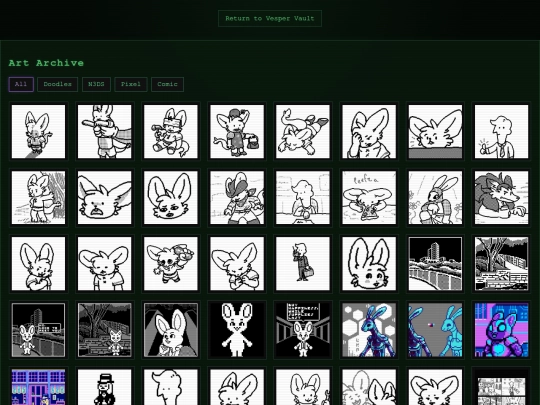View the purple and cyan robot artwork
Viewport: 540px width, 405px height.
click(x=501, y=330)
